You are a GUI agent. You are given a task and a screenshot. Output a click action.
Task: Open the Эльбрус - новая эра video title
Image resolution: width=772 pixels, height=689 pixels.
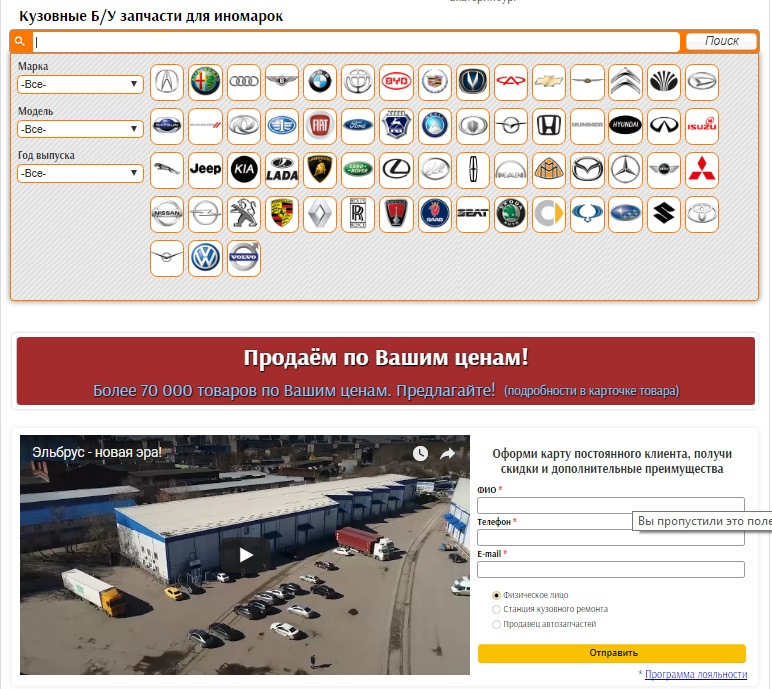(97, 452)
